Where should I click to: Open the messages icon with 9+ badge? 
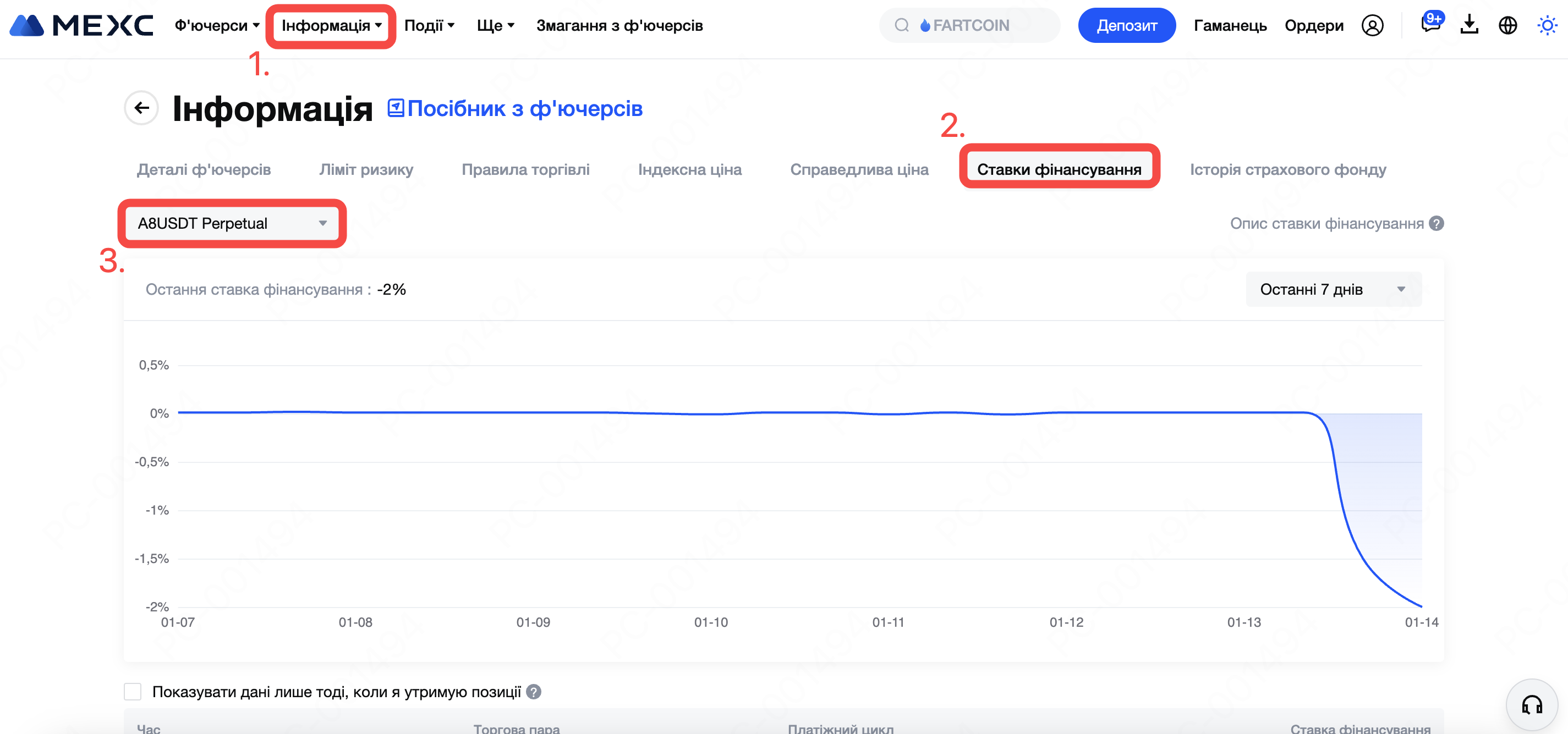[x=1430, y=24]
